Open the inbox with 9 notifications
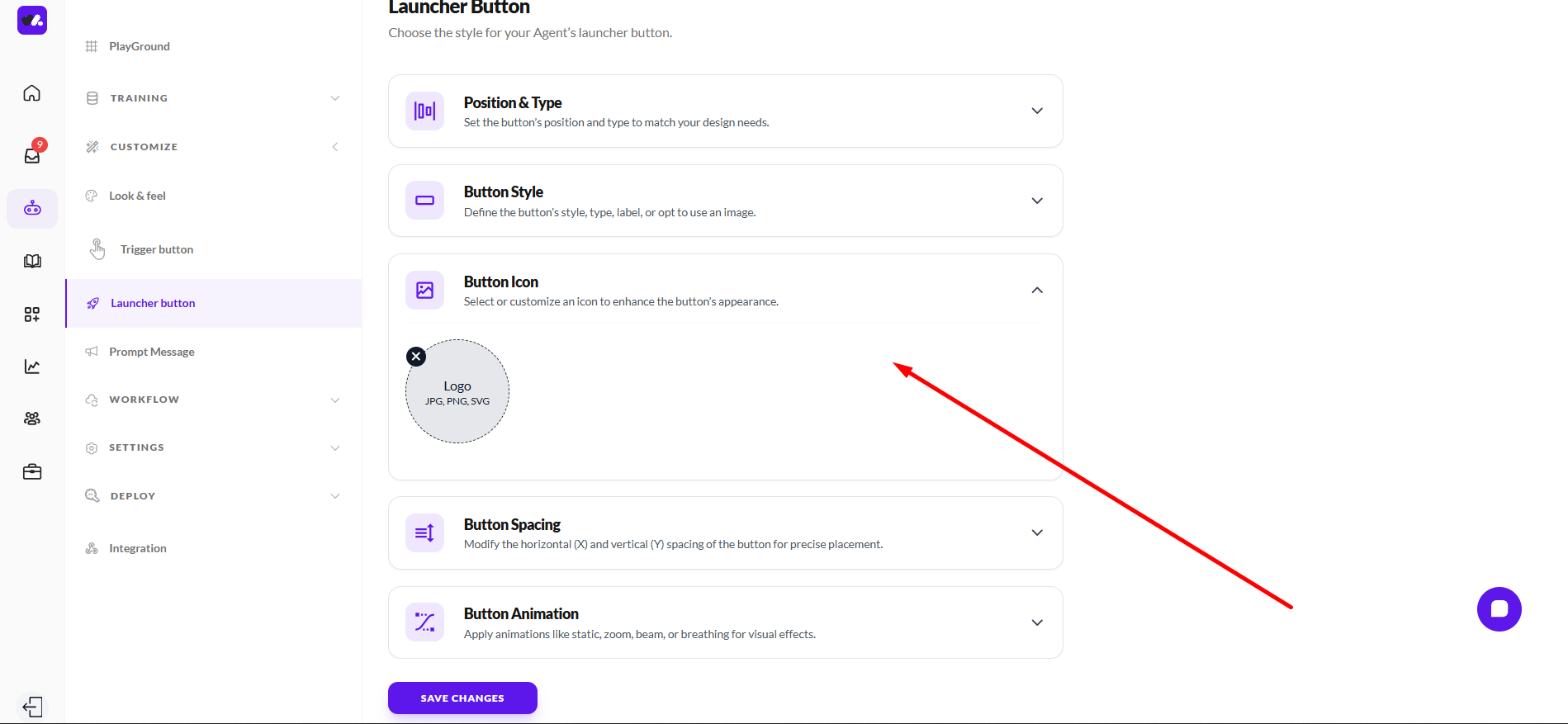Image resolution: width=1568 pixels, height=724 pixels. pyautogui.click(x=32, y=155)
